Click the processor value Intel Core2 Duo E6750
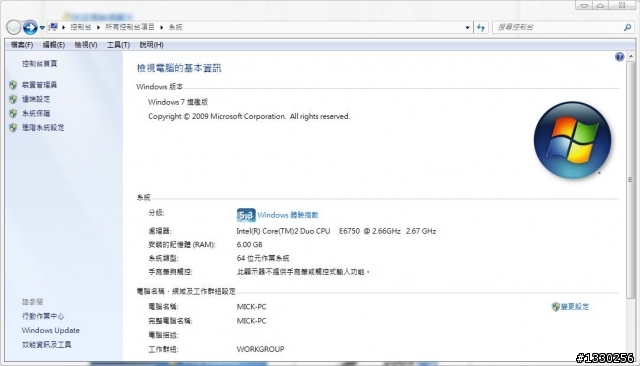Screen dimensions: 640x366 tap(336, 231)
